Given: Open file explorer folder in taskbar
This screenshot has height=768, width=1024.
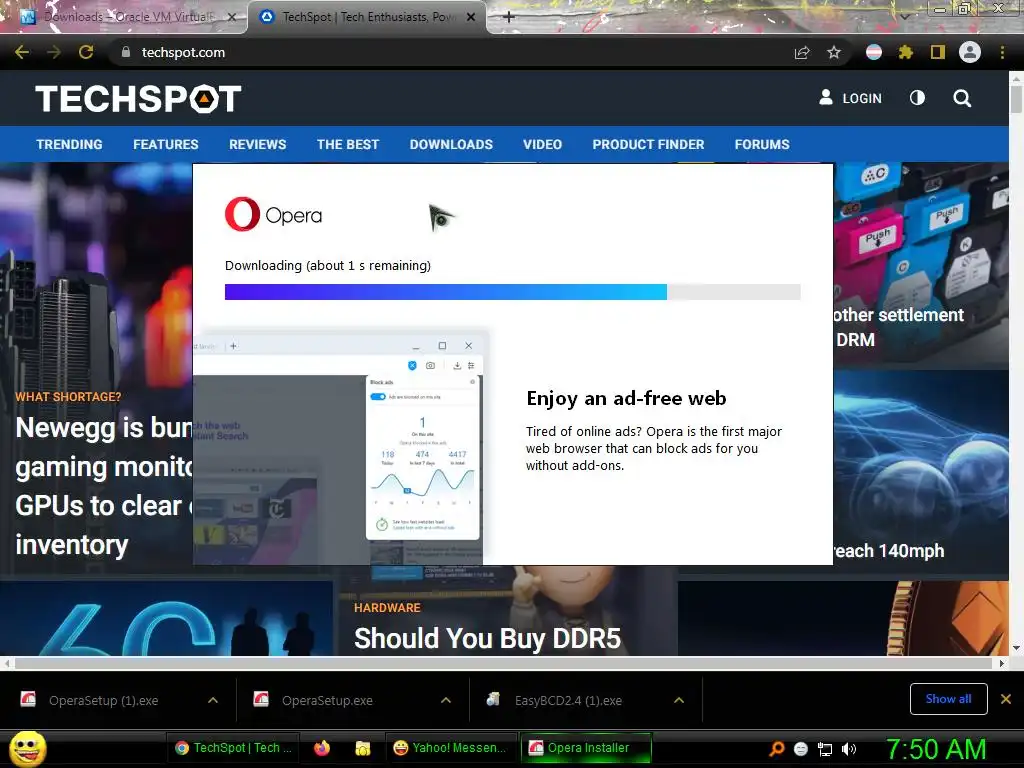Looking at the screenshot, I should (x=362, y=748).
